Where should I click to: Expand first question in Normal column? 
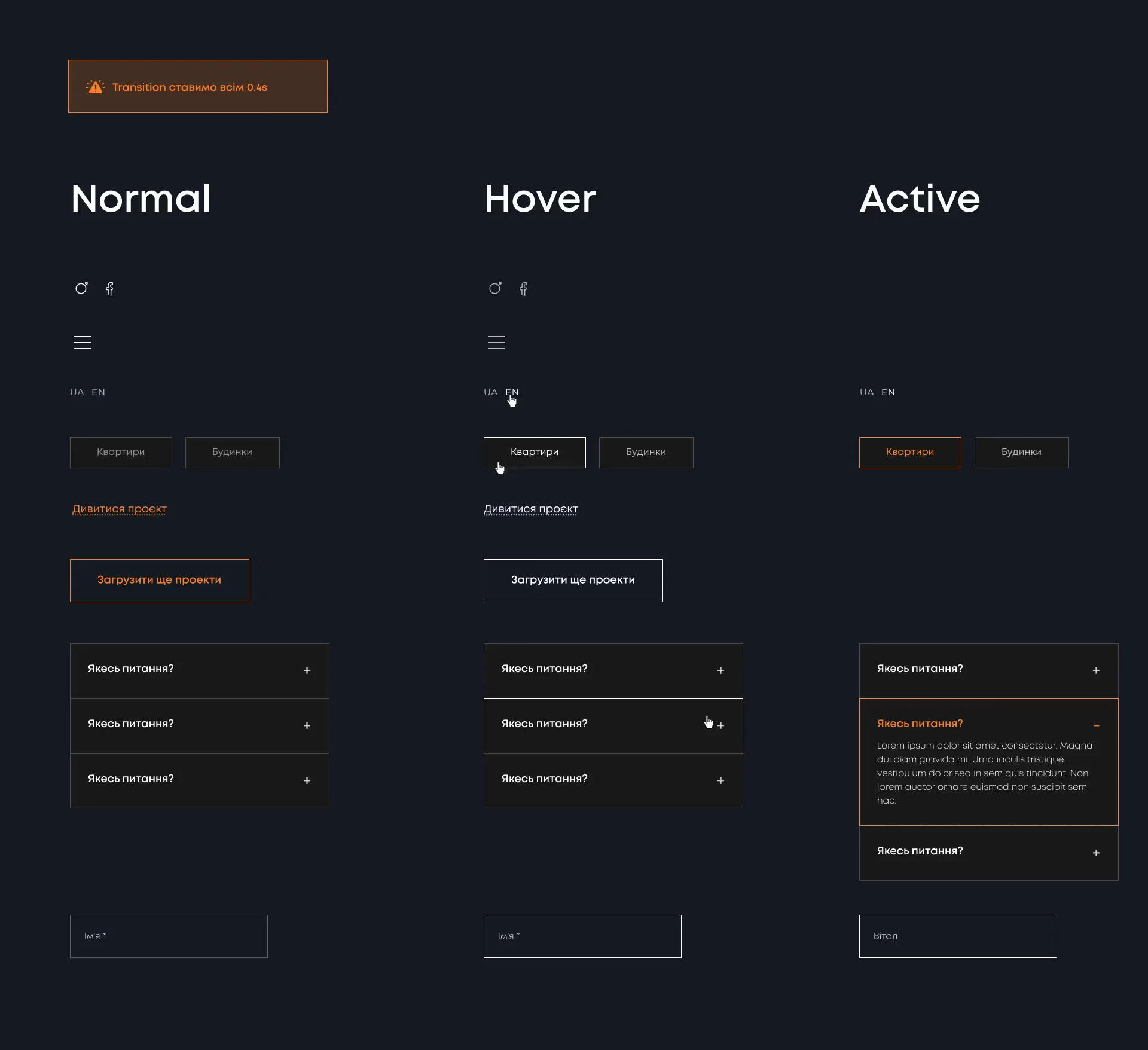coord(307,670)
